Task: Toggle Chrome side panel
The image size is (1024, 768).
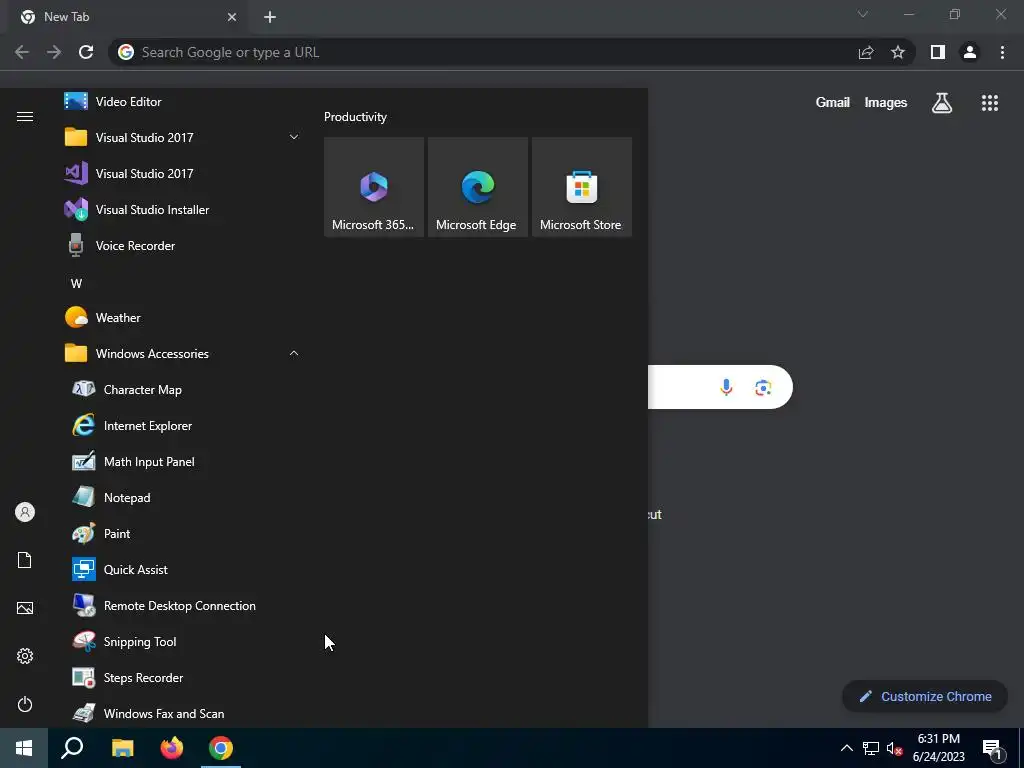Action: (x=938, y=52)
